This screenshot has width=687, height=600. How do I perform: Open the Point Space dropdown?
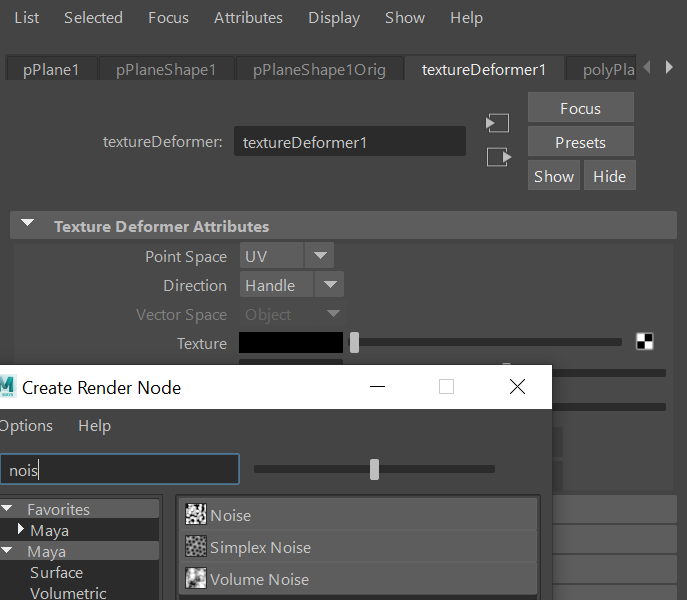pyautogui.click(x=319, y=256)
